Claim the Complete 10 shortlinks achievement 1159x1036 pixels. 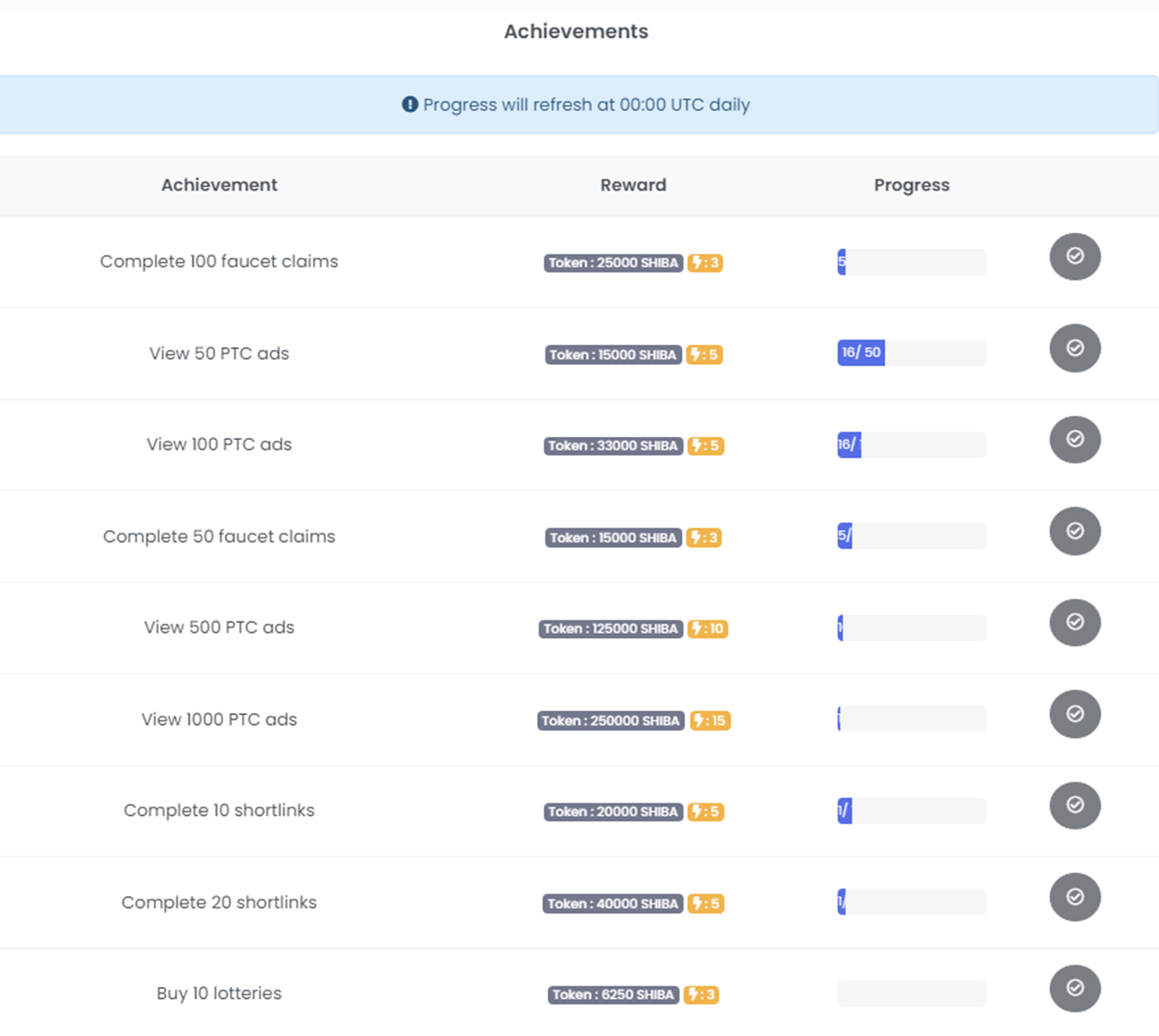(1075, 805)
